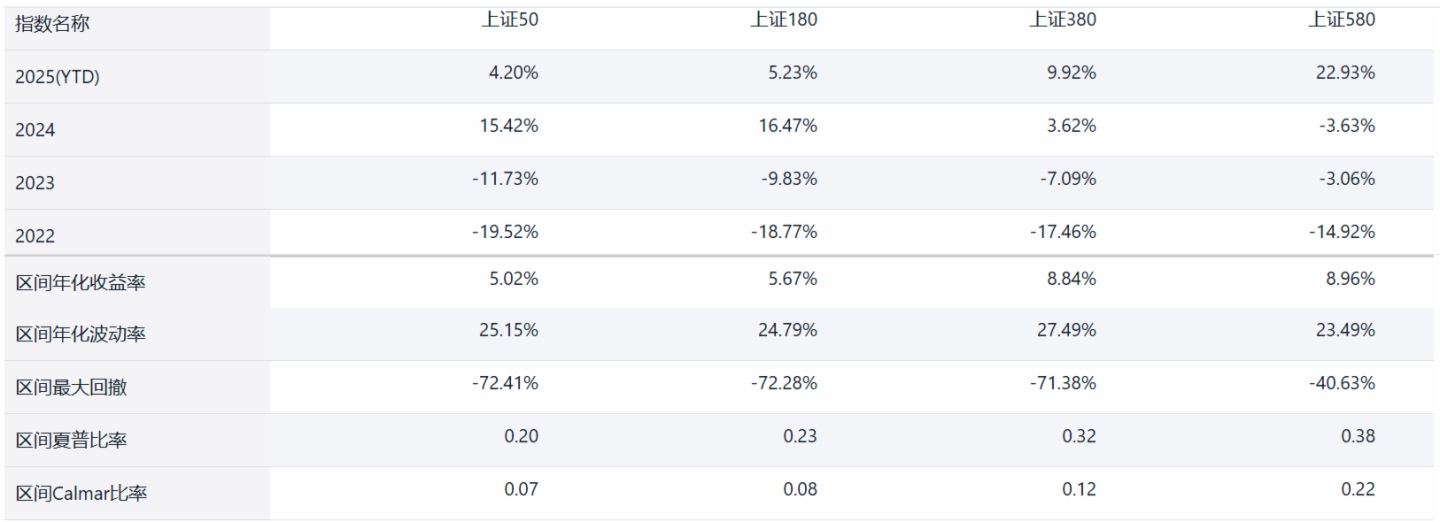Click the 22.93% value for 上证580
This screenshot has width=1440, height=522.
tap(1346, 72)
